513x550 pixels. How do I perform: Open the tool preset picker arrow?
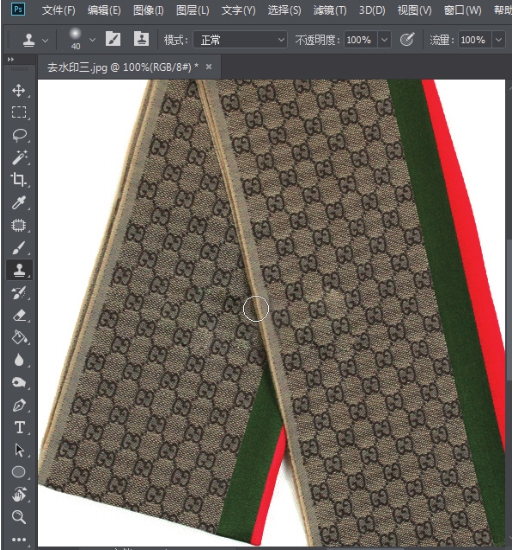tap(45, 40)
